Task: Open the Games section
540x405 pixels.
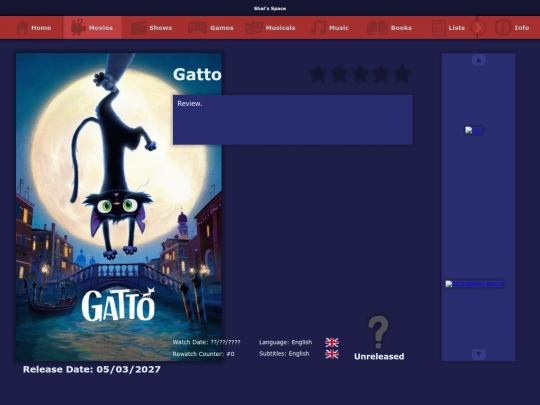Action: tap(210, 28)
